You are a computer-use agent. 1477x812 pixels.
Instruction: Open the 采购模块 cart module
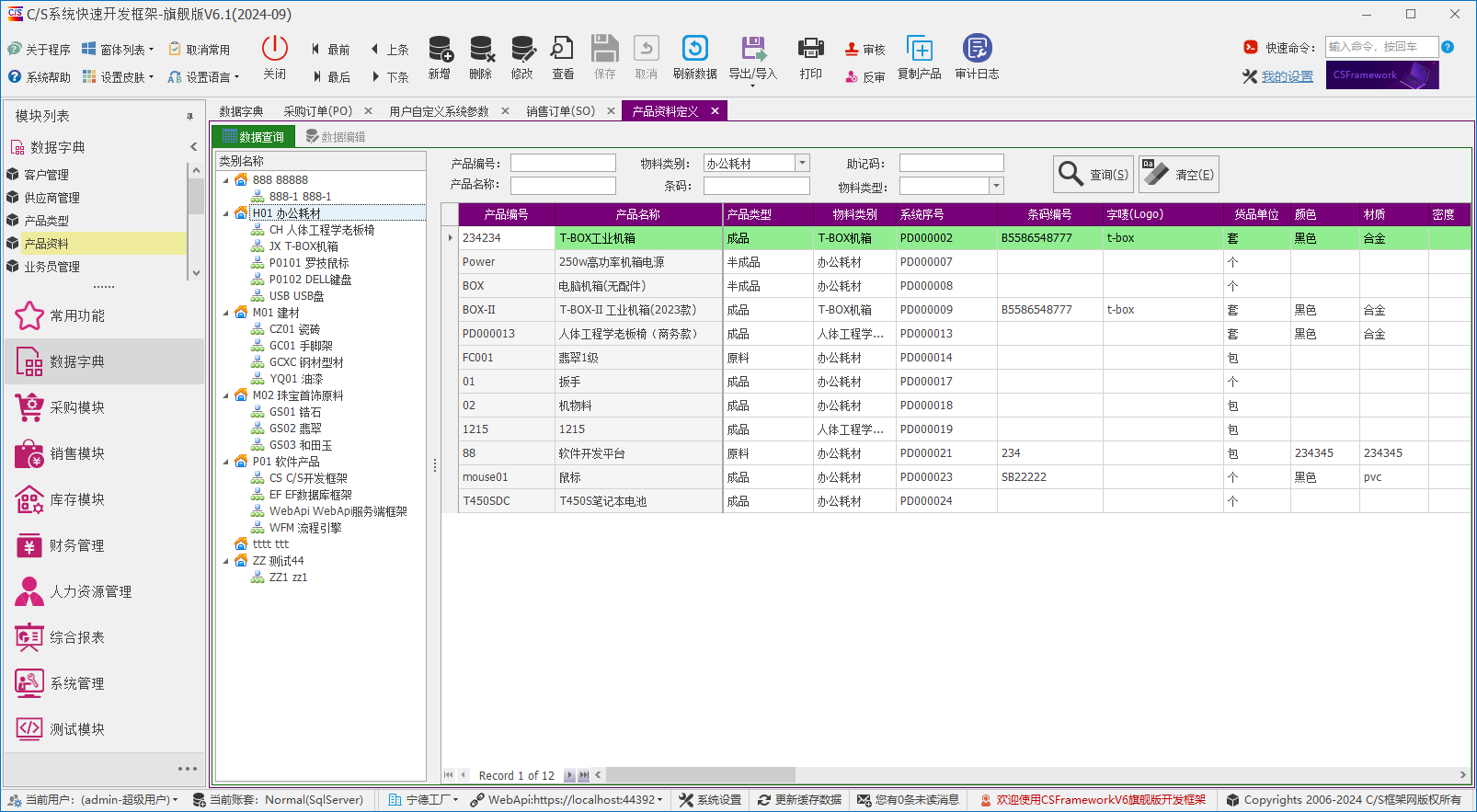(104, 407)
